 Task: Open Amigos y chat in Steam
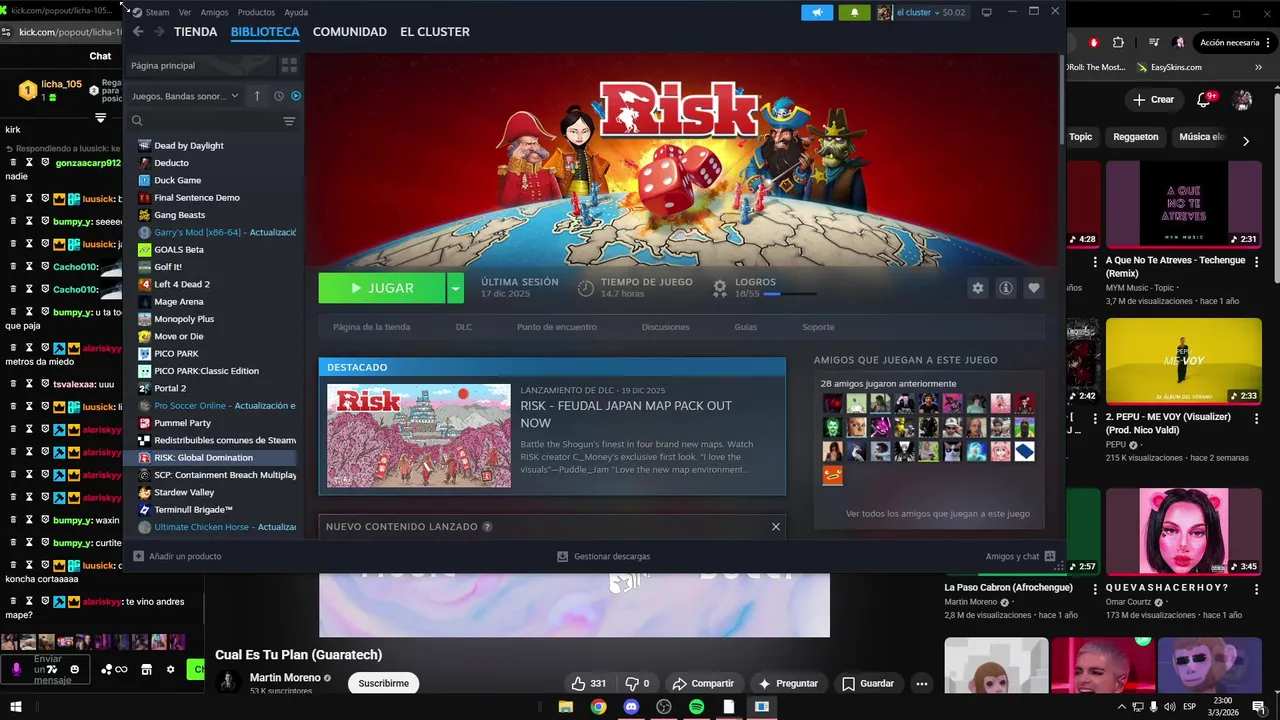click(1020, 556)
